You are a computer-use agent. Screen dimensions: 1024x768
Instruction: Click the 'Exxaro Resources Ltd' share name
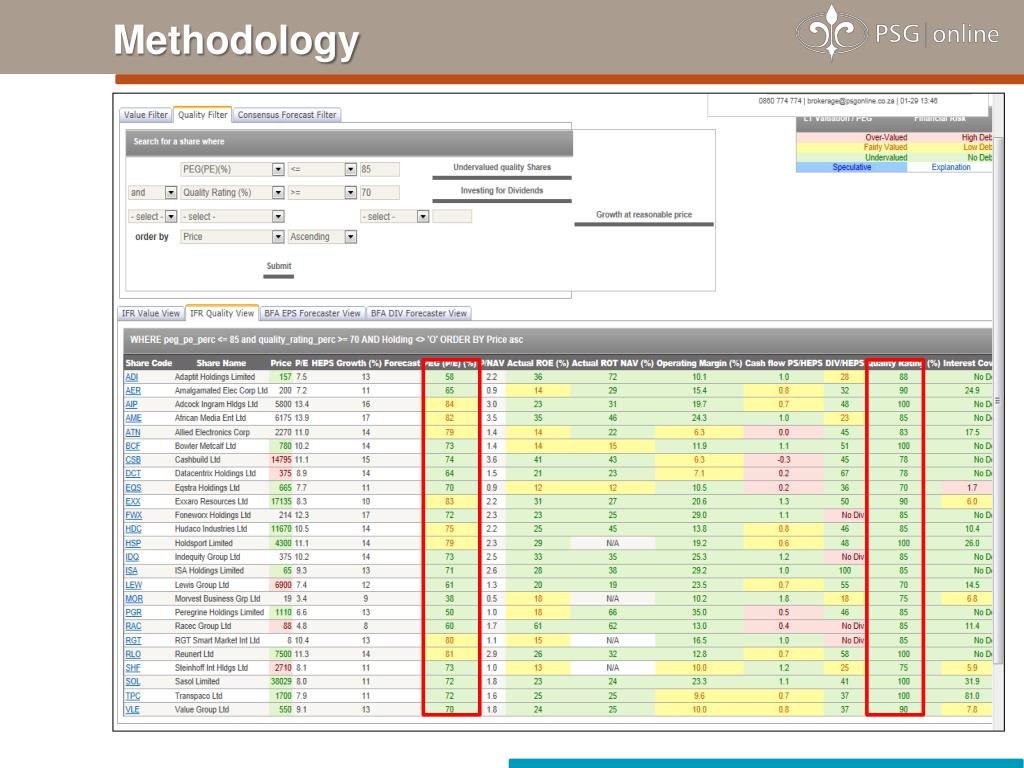click(211, 502)
